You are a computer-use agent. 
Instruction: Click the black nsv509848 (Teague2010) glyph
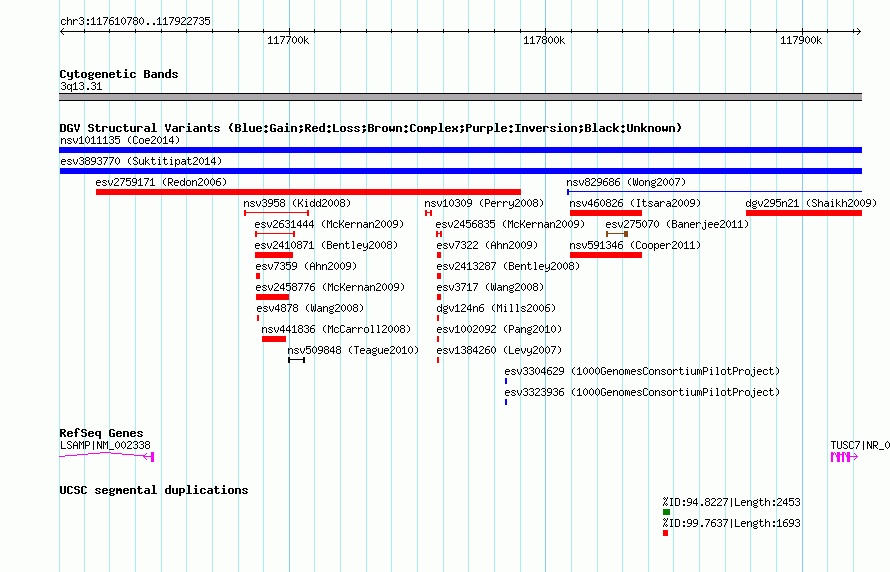point(296,360)
